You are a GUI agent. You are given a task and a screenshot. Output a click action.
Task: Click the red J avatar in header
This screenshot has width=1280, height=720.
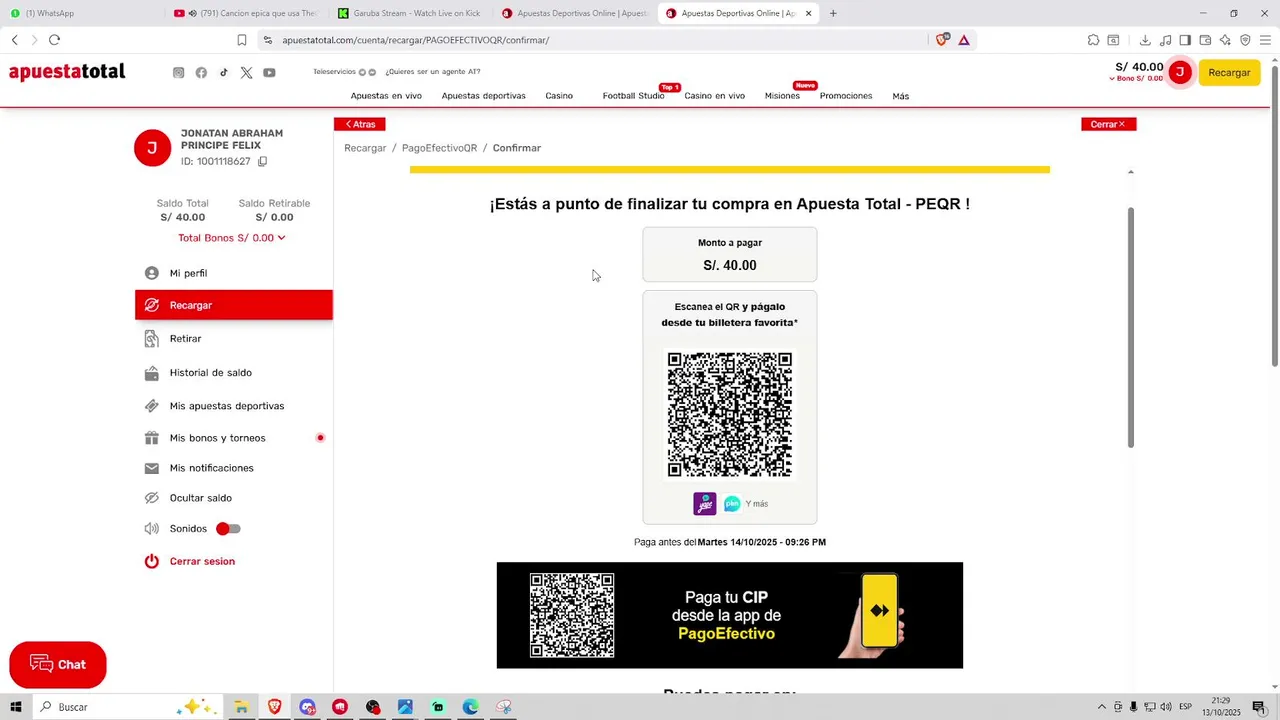point(1180,72)
